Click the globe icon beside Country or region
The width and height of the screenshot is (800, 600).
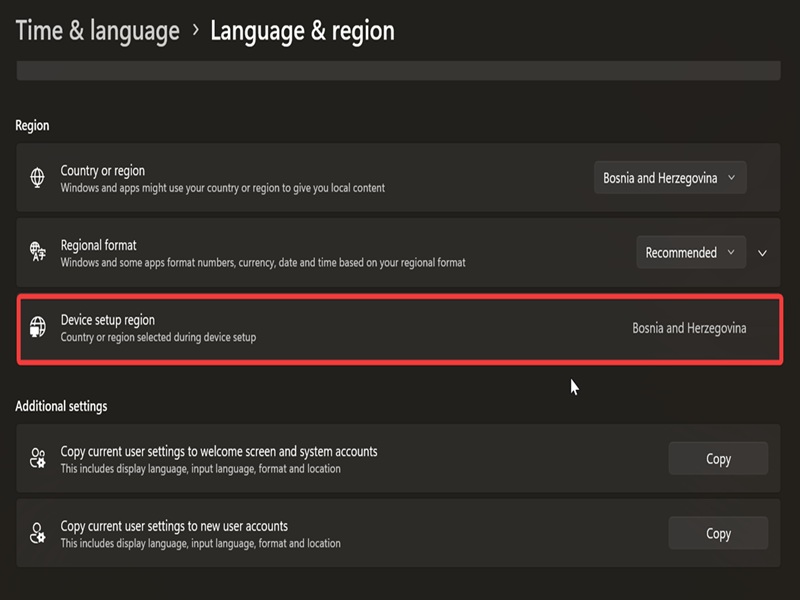tap(37, 178)
